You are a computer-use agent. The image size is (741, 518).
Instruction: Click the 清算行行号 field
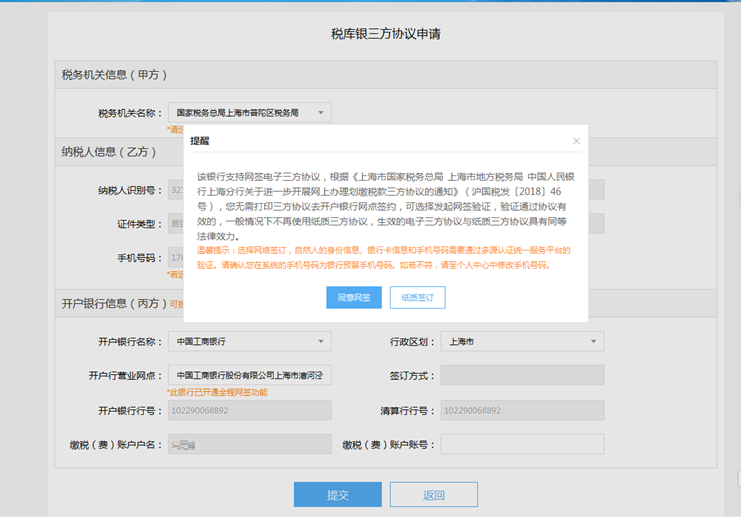[521, 410]
